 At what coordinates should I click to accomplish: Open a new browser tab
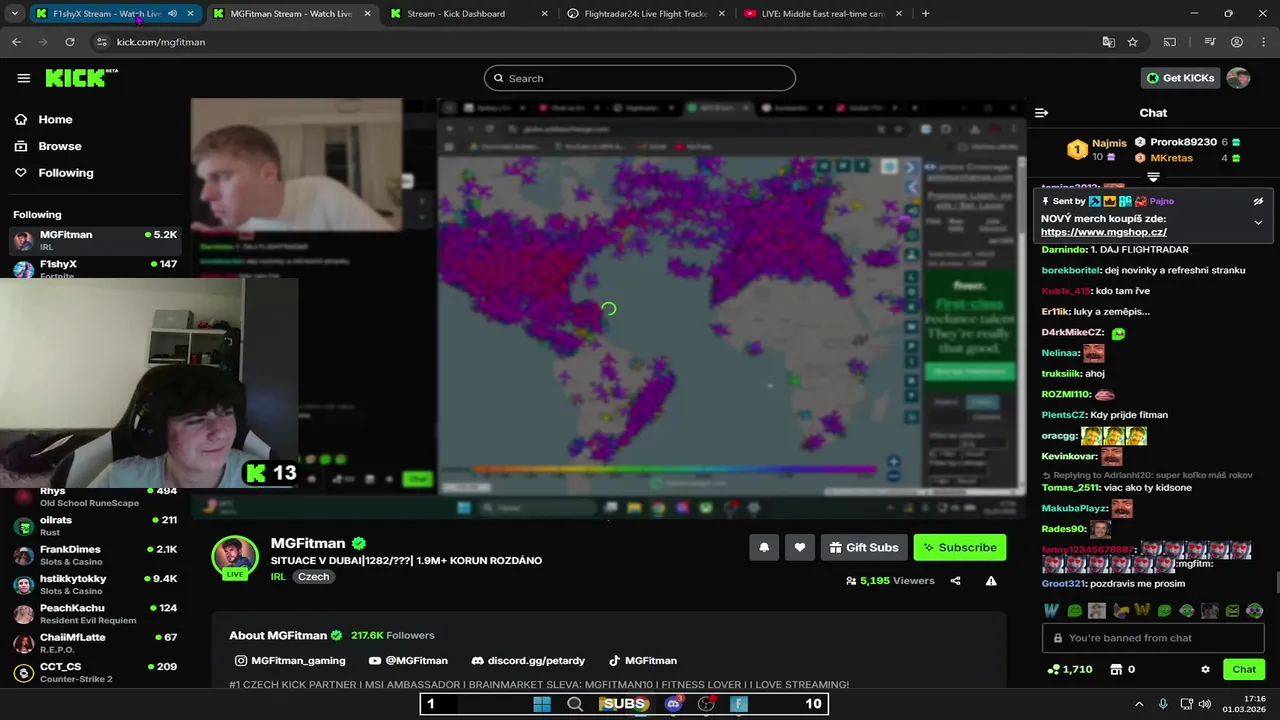(x=925, y=14)
